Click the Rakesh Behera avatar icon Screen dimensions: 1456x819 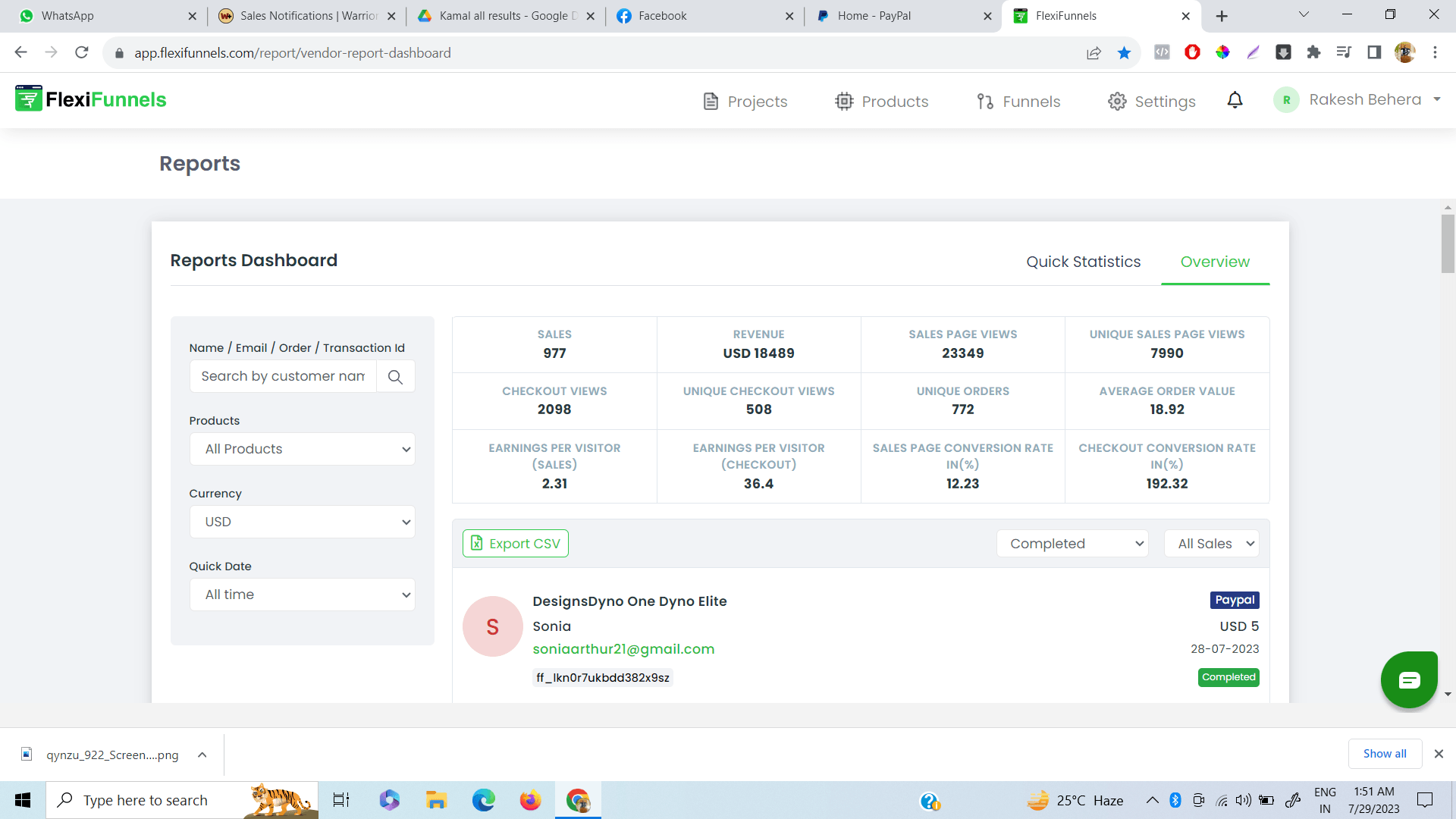pyautogui.click(x=1286, y=100)
